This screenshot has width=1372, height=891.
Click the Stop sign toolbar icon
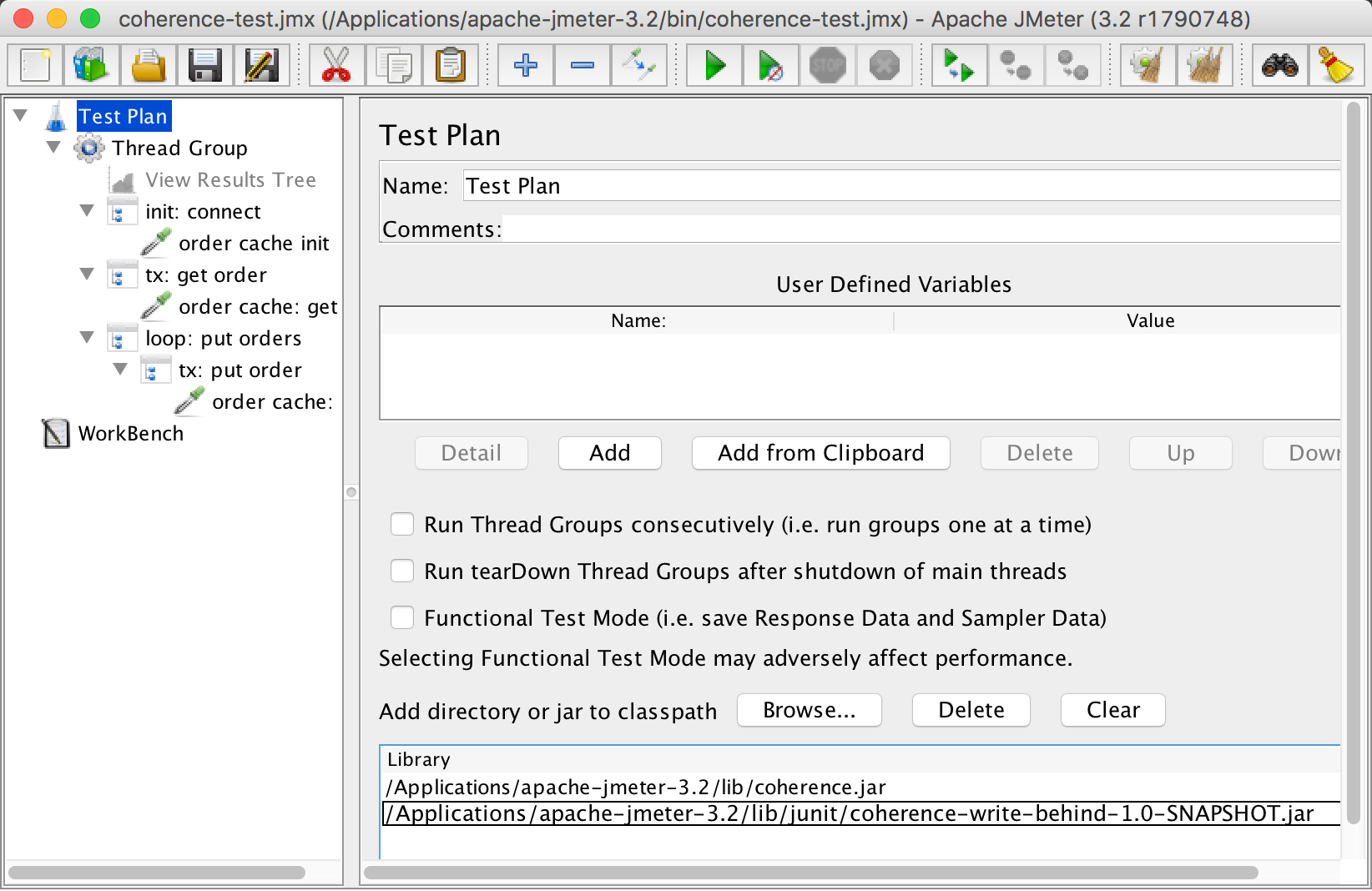tap(828, 65)
